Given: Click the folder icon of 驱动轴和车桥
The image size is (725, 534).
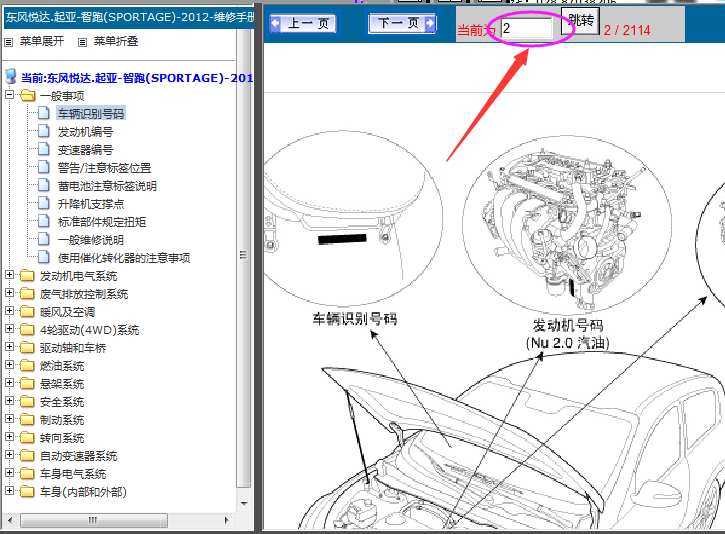Looking at the screenshot, I should [x=27, y=348].
